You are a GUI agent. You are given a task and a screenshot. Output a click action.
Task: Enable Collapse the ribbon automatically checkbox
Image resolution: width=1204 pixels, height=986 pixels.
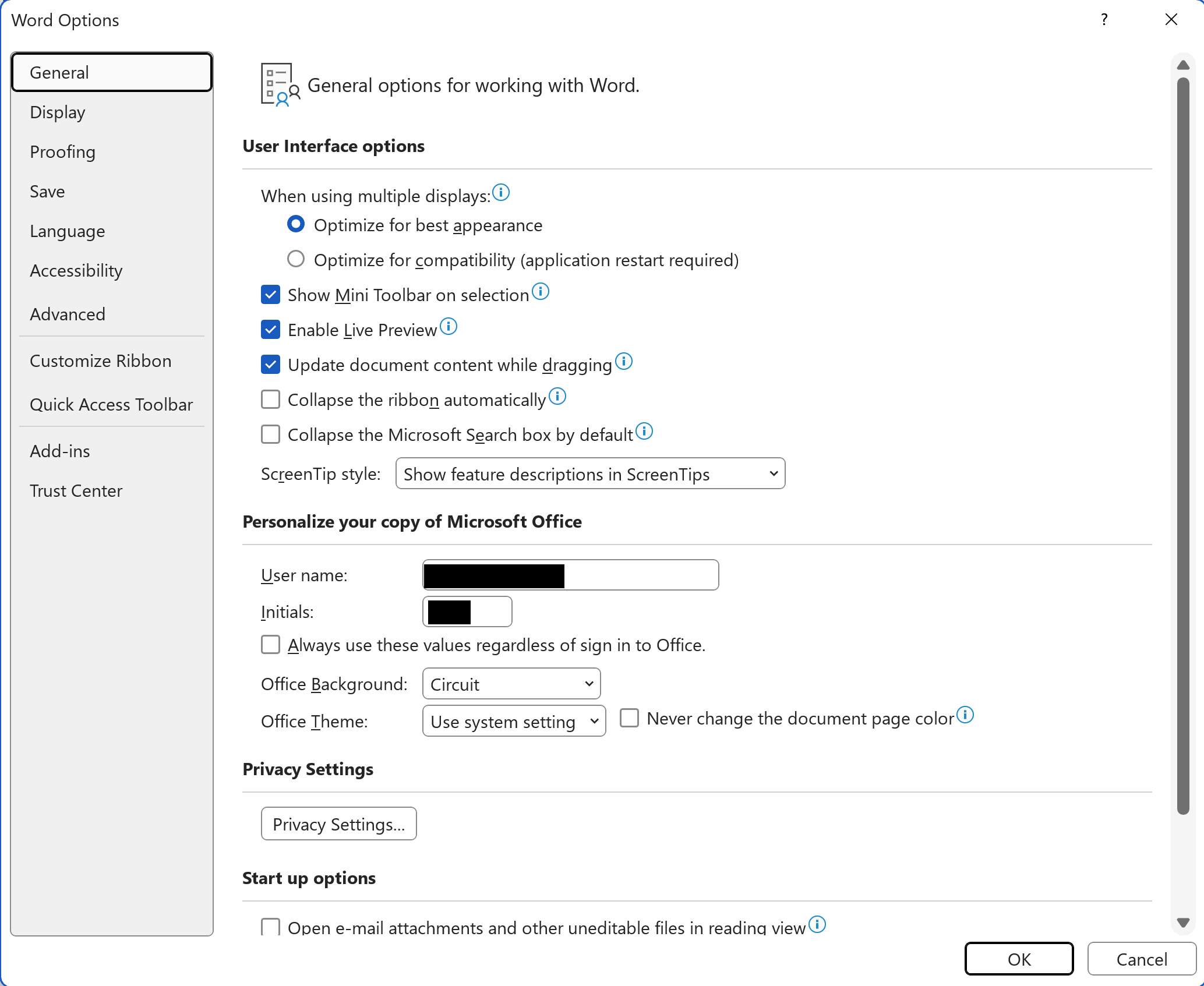click(271, 400)
